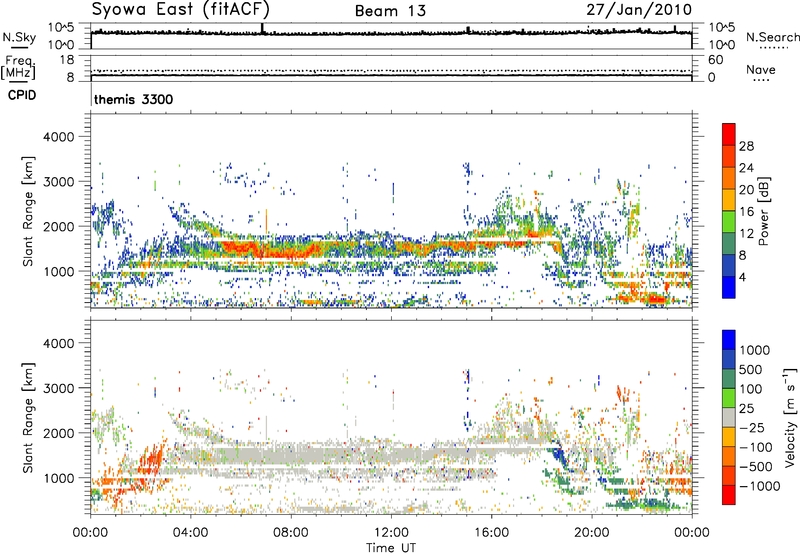This screenshot has height=554, width=800.
Task: Click the red bottom of velocity colorbar
Action: point(729,495)
